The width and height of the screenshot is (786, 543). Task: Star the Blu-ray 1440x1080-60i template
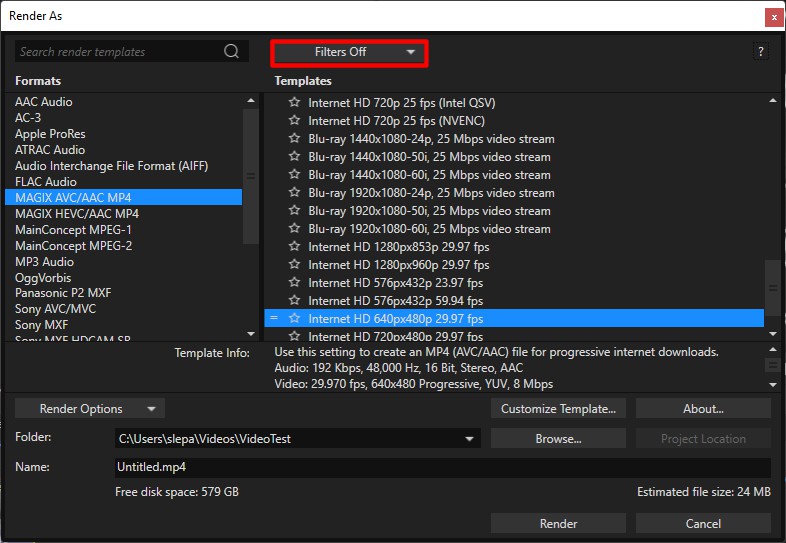coord(294,175)
